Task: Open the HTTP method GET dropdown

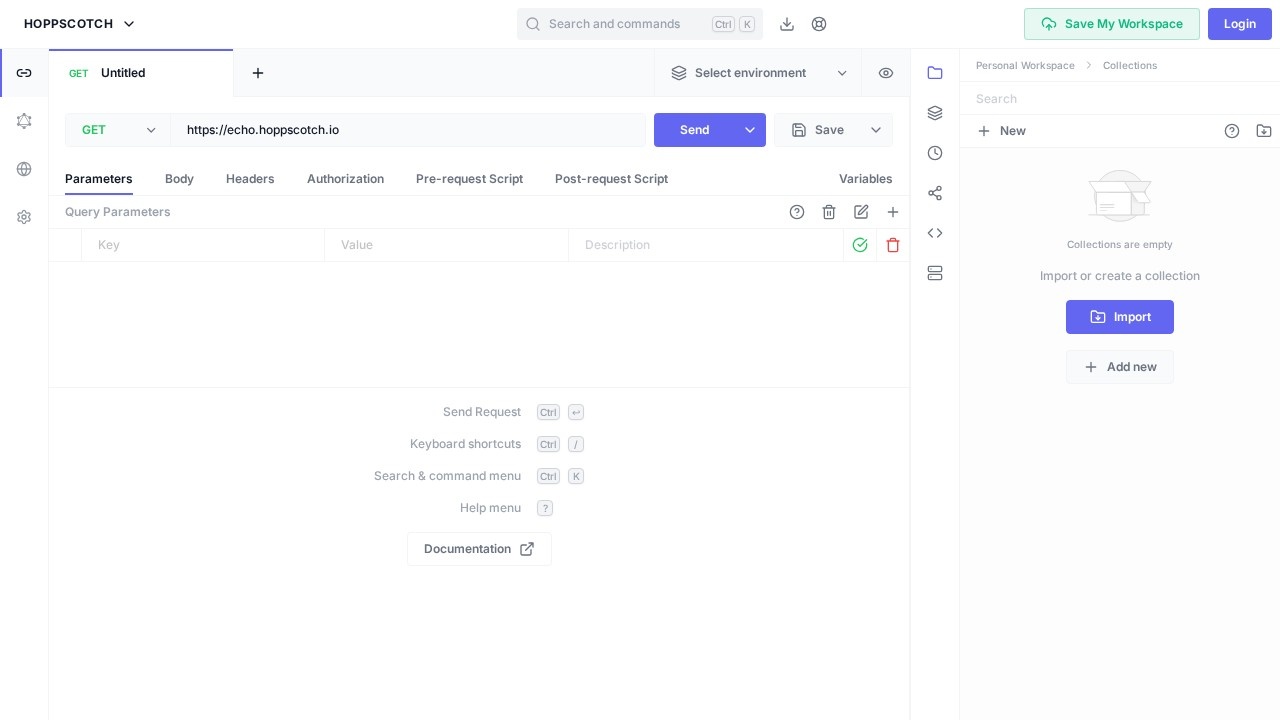Action: pos(118,130)
